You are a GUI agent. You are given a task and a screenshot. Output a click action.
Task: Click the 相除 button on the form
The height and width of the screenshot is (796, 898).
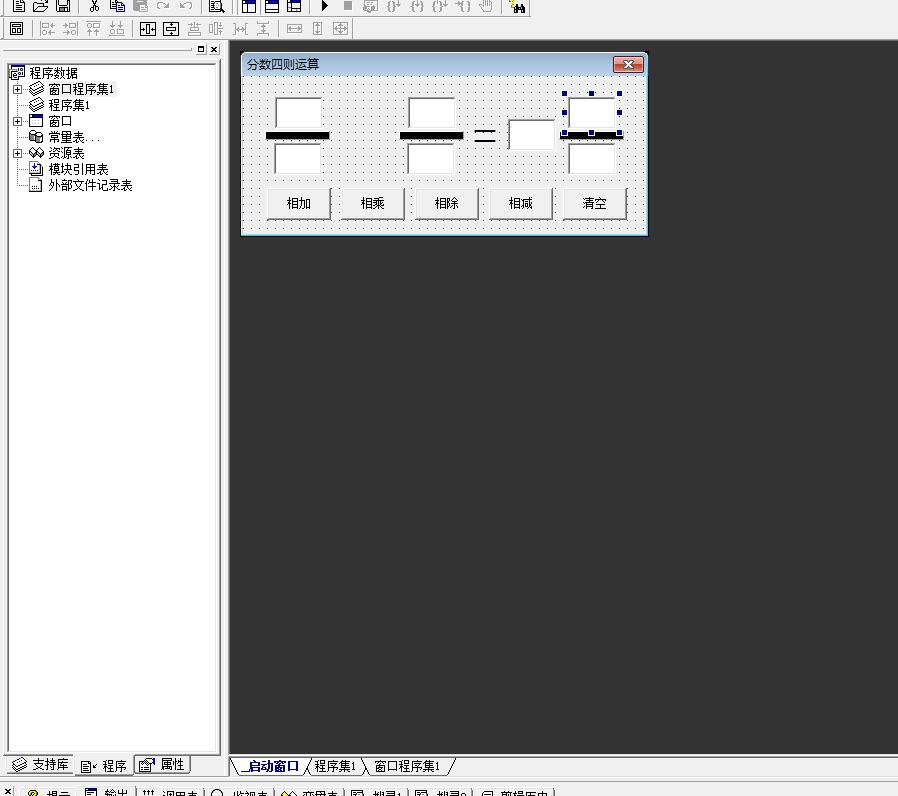point(446,203)
